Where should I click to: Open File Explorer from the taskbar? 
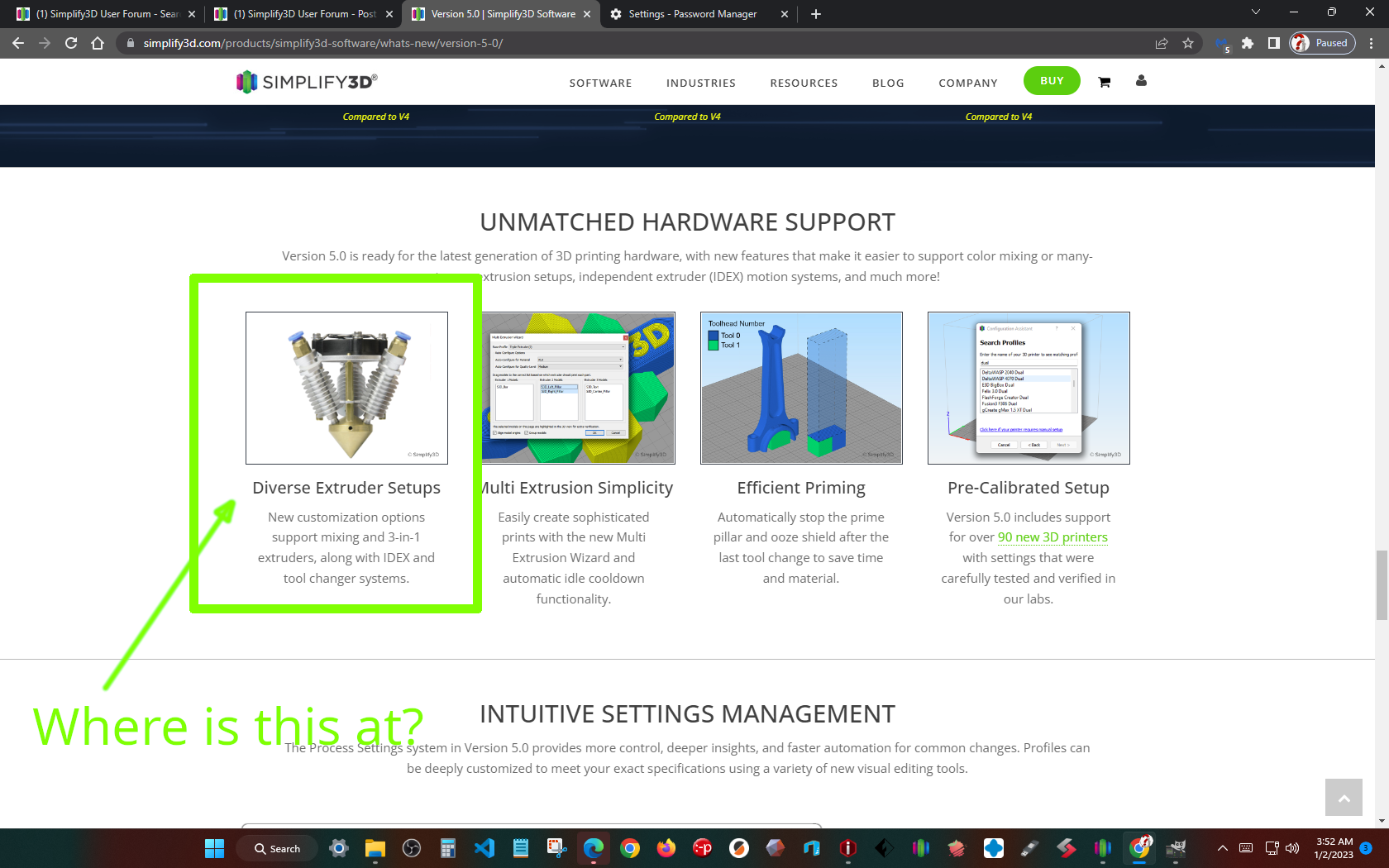tap(375, 848)
